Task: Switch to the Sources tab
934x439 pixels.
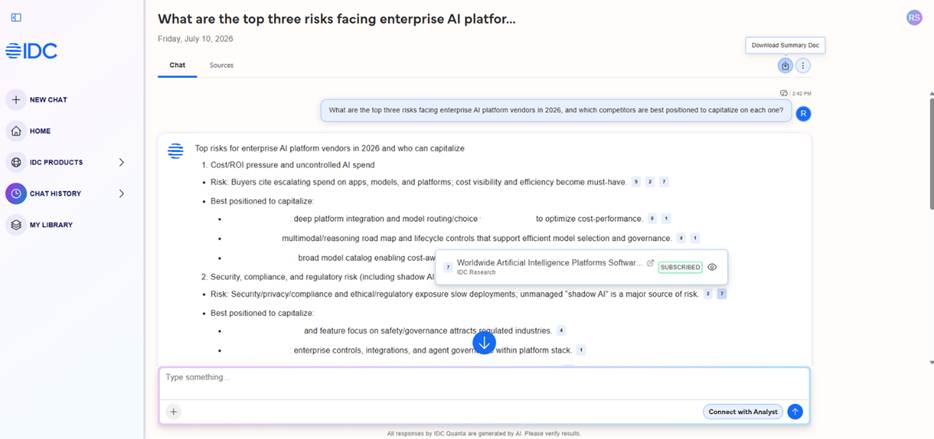Action: [221, 66]
